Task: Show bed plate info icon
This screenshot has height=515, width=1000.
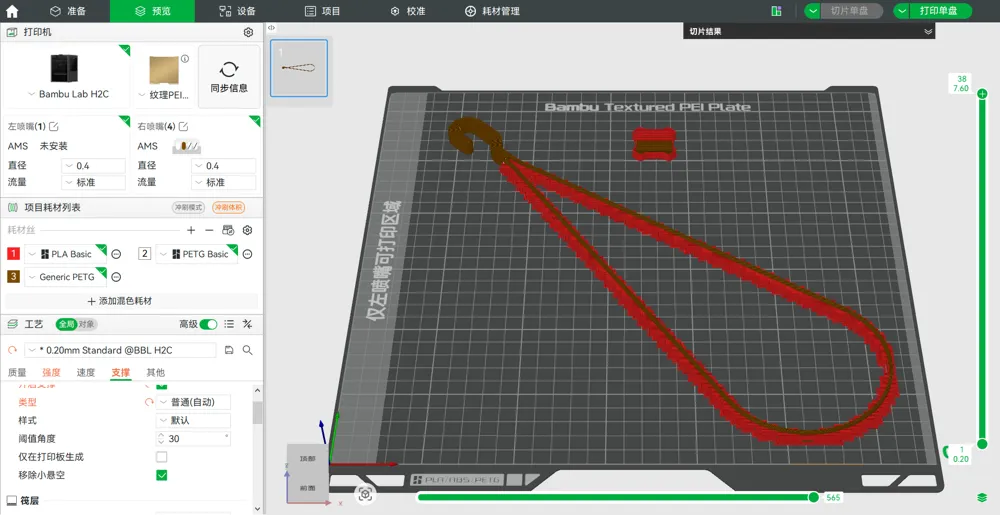Action: click(185, 59)
